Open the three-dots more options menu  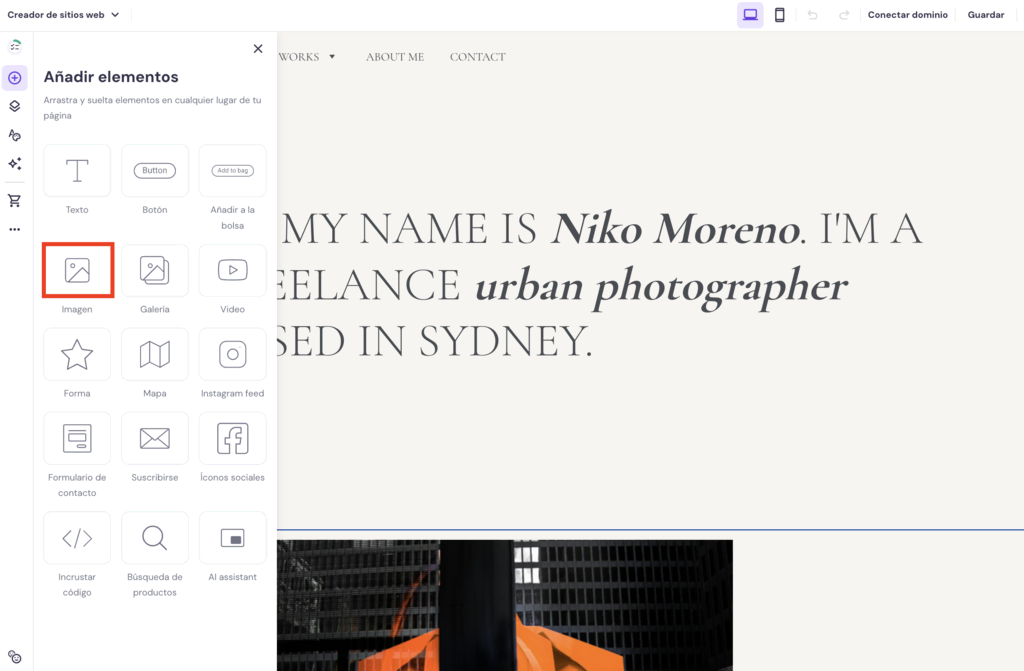pos(15,229)
